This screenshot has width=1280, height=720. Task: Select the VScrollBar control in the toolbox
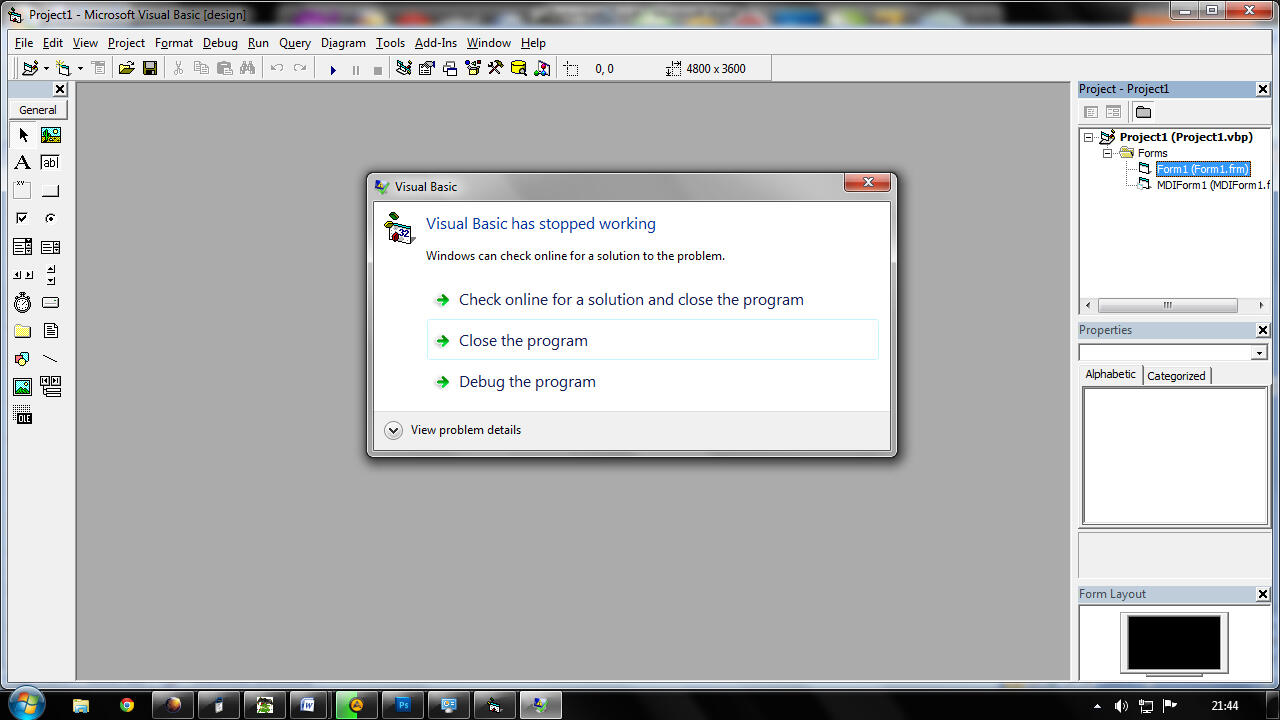51,275
